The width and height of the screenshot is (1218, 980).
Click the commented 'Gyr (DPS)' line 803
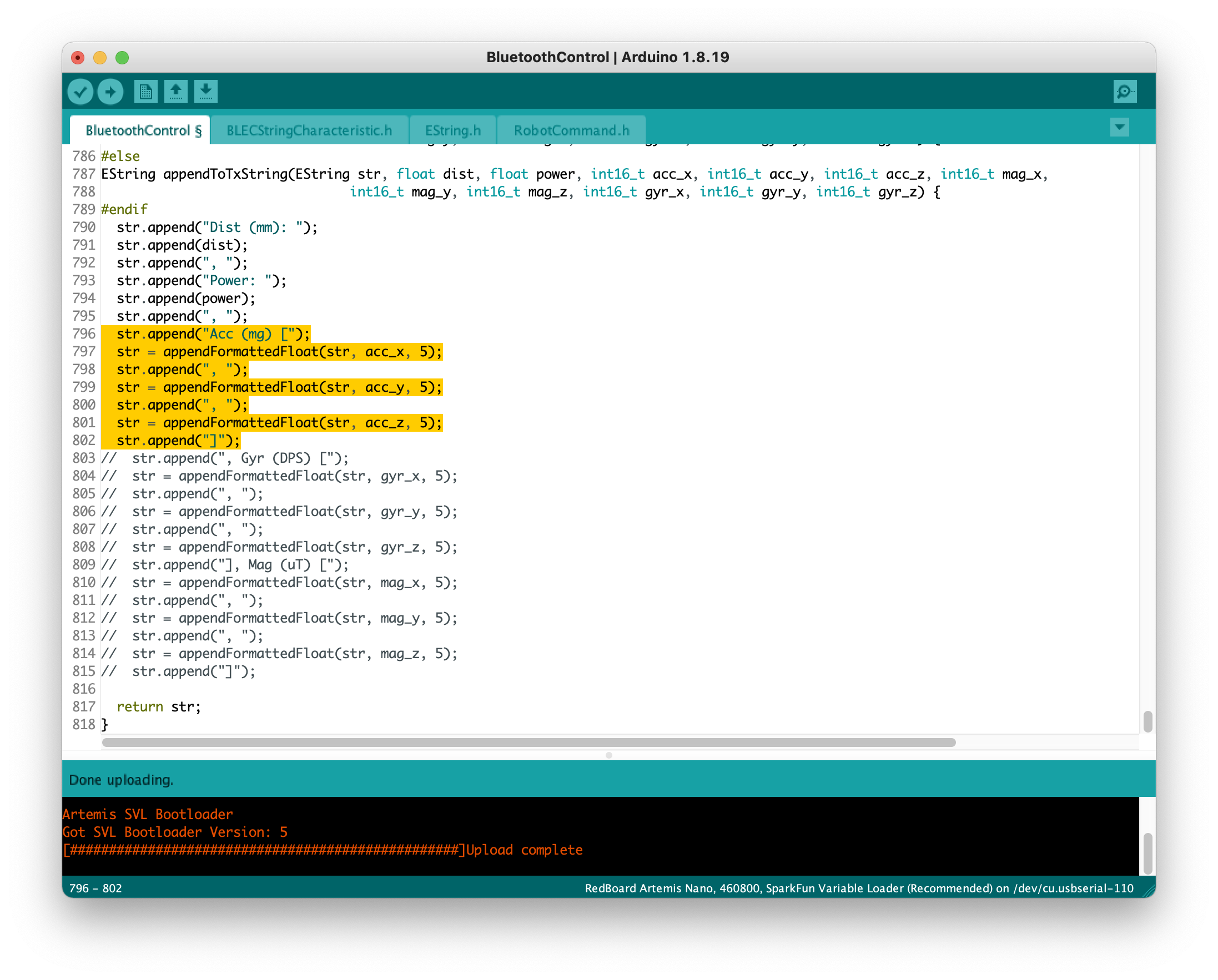coord(225,458)
